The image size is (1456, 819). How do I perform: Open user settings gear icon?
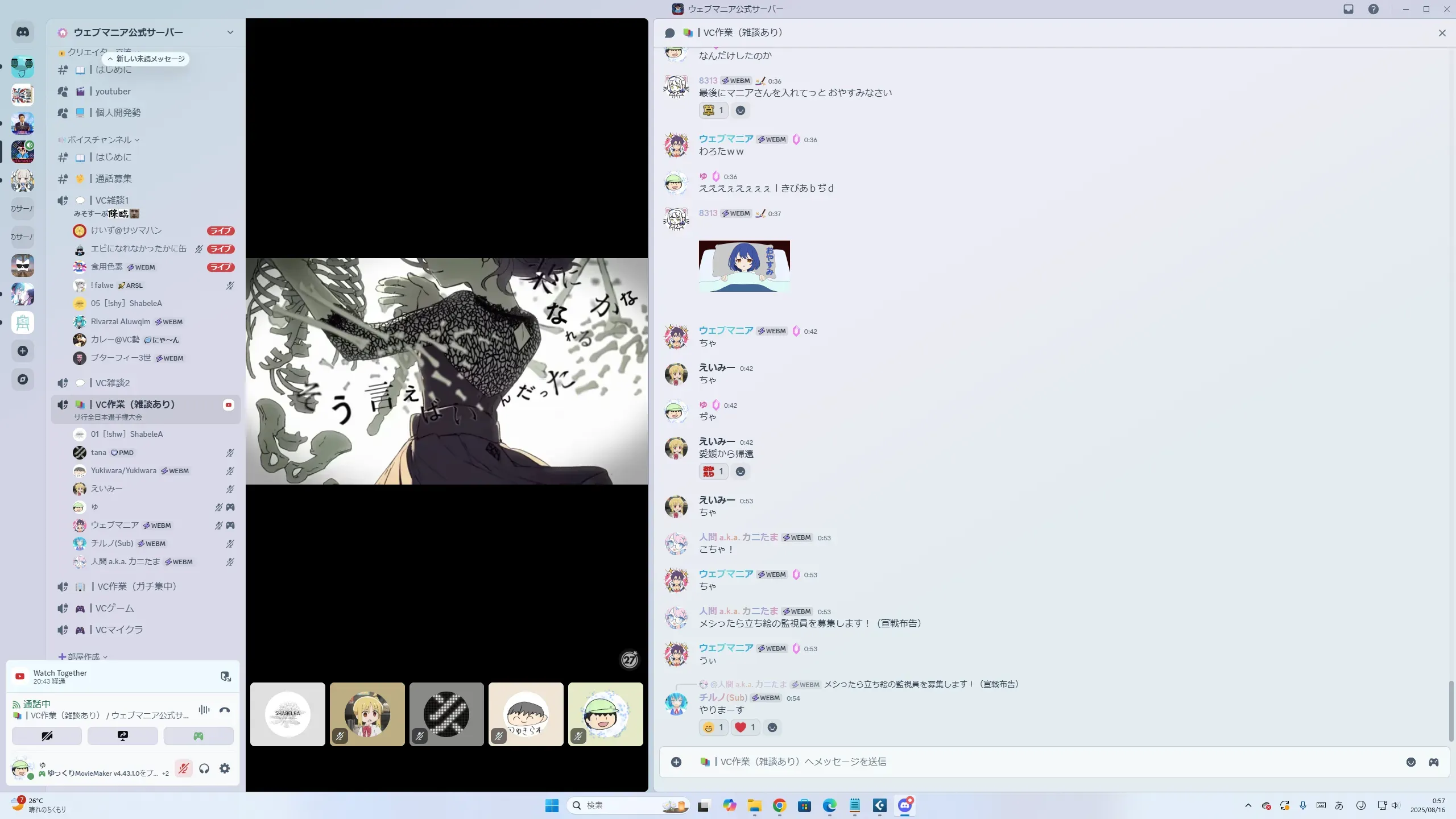(x=225, y=768)
